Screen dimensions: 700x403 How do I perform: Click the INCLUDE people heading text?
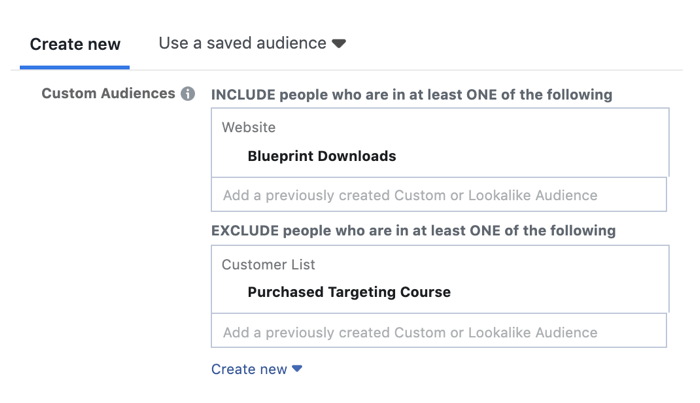(x=412, y=95)
